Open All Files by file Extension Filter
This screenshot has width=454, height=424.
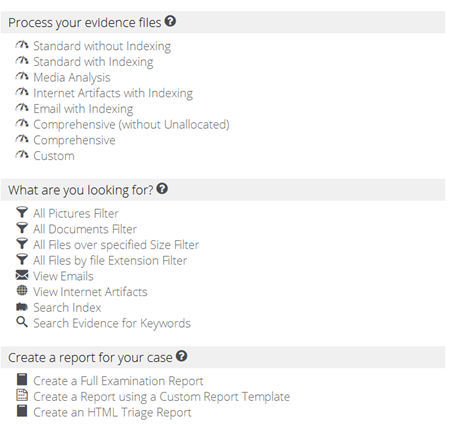click(x=110, y=261)
